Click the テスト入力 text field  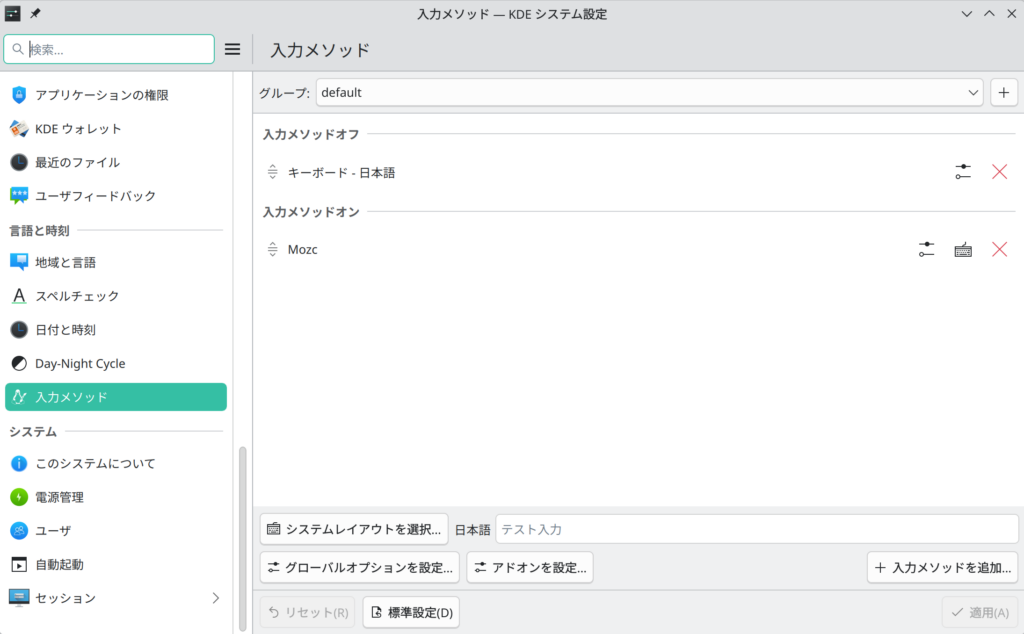pos(756,529)
